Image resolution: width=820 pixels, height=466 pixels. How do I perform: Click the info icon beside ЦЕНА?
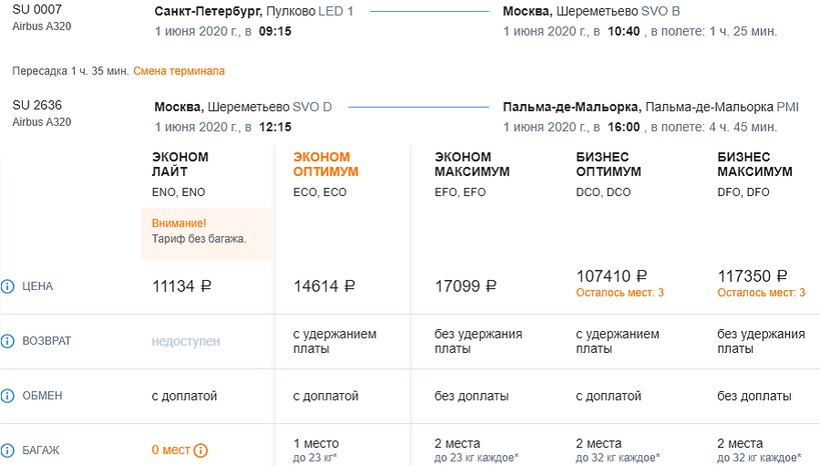pos(8,286)
